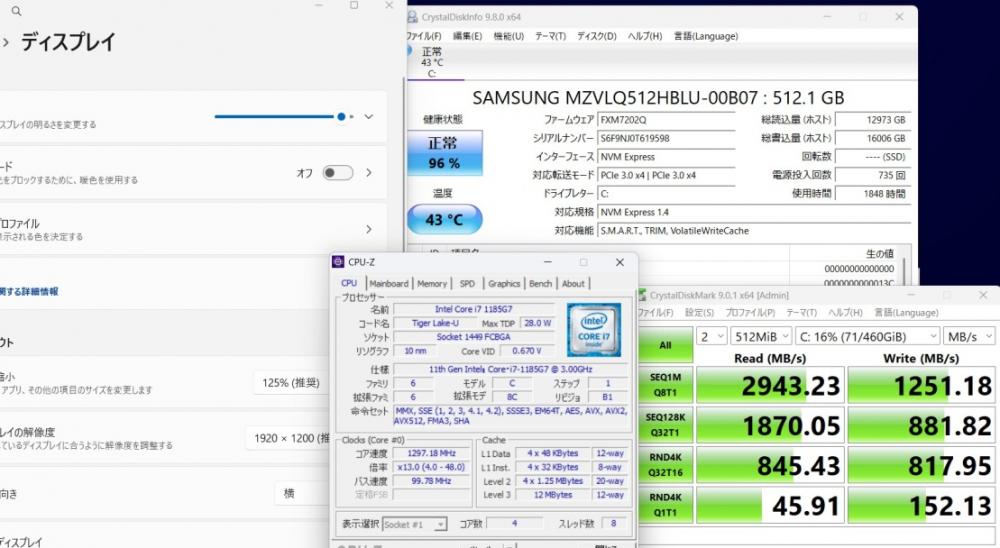The width and height of the screenshot is (1000, 548).
Task: Toggle the night light switch showing オフ
Action: 337,173
